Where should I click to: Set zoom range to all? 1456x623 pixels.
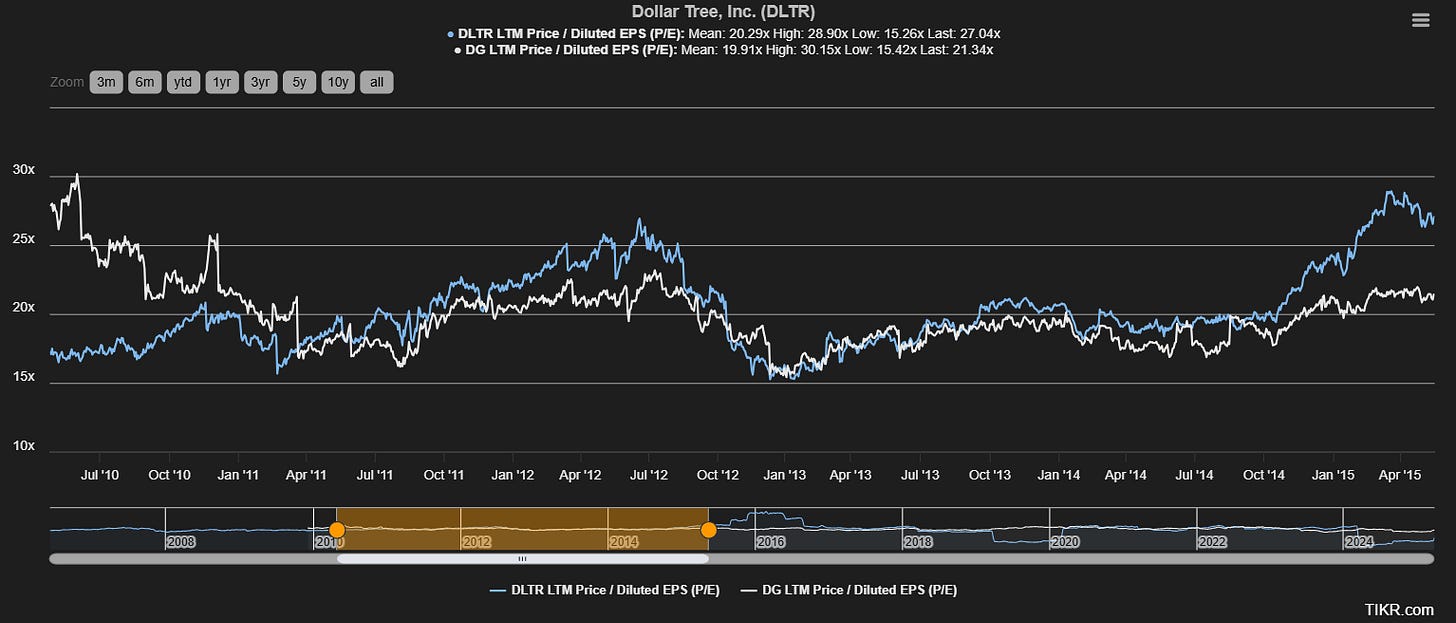coord(376,82)
